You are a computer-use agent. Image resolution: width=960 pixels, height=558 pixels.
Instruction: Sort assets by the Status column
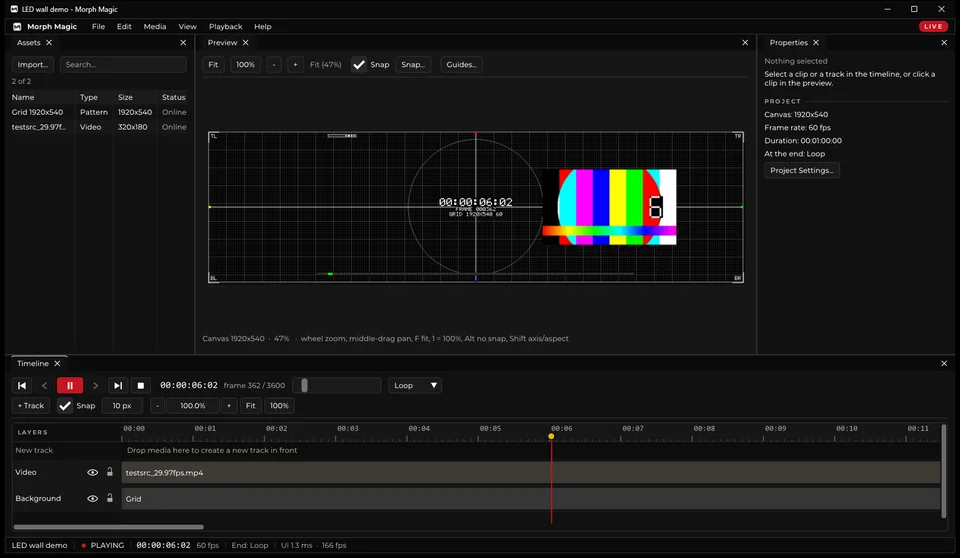pos(173,97)
